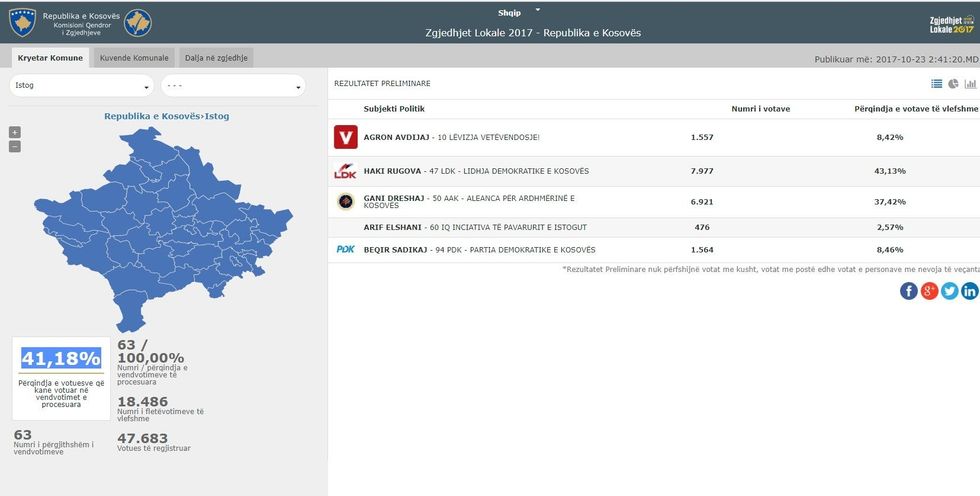This screenshot has width=980, height=496.
Task: Share results on Twitter
Action: click(949, 291)
